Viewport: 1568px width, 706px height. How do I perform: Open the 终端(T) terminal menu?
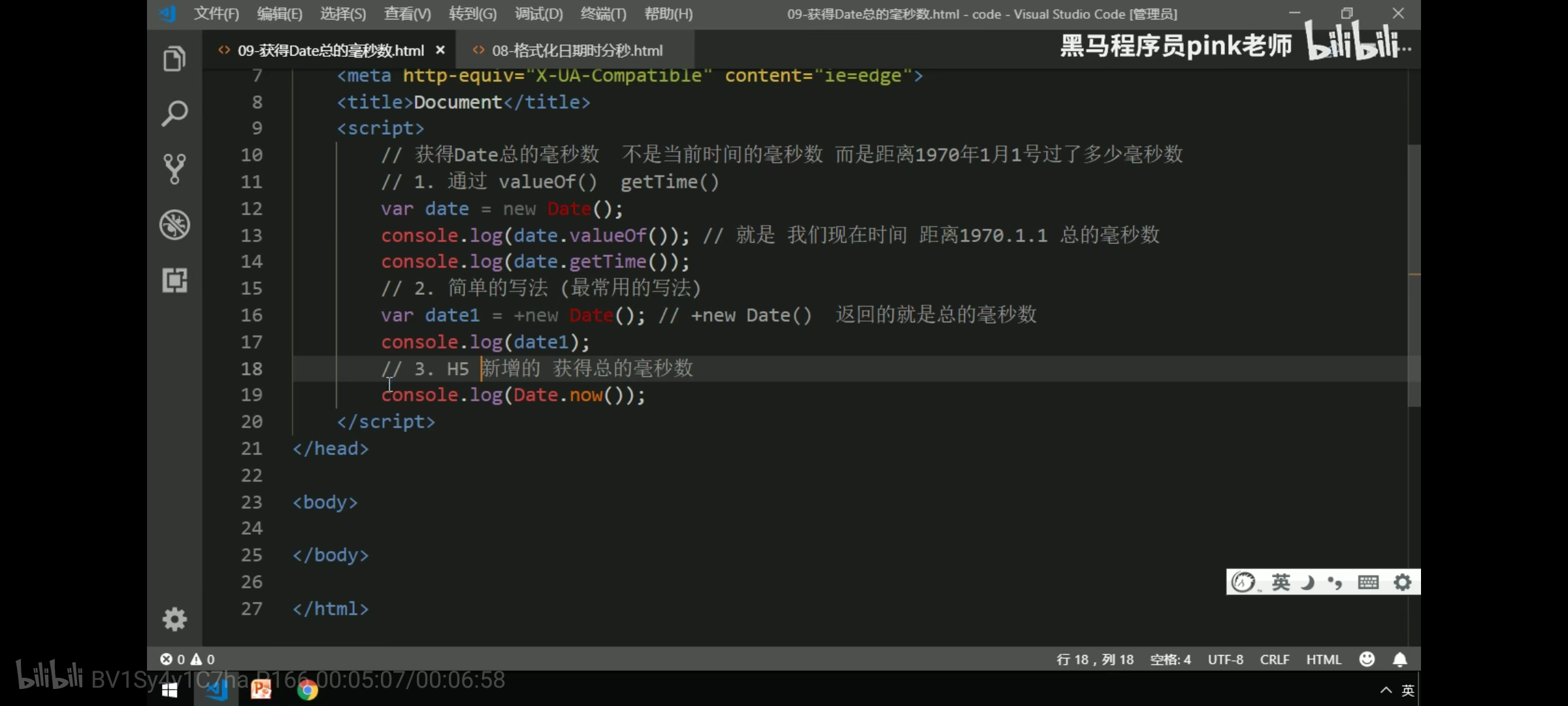pyautogui.click(x=603, y=14)
